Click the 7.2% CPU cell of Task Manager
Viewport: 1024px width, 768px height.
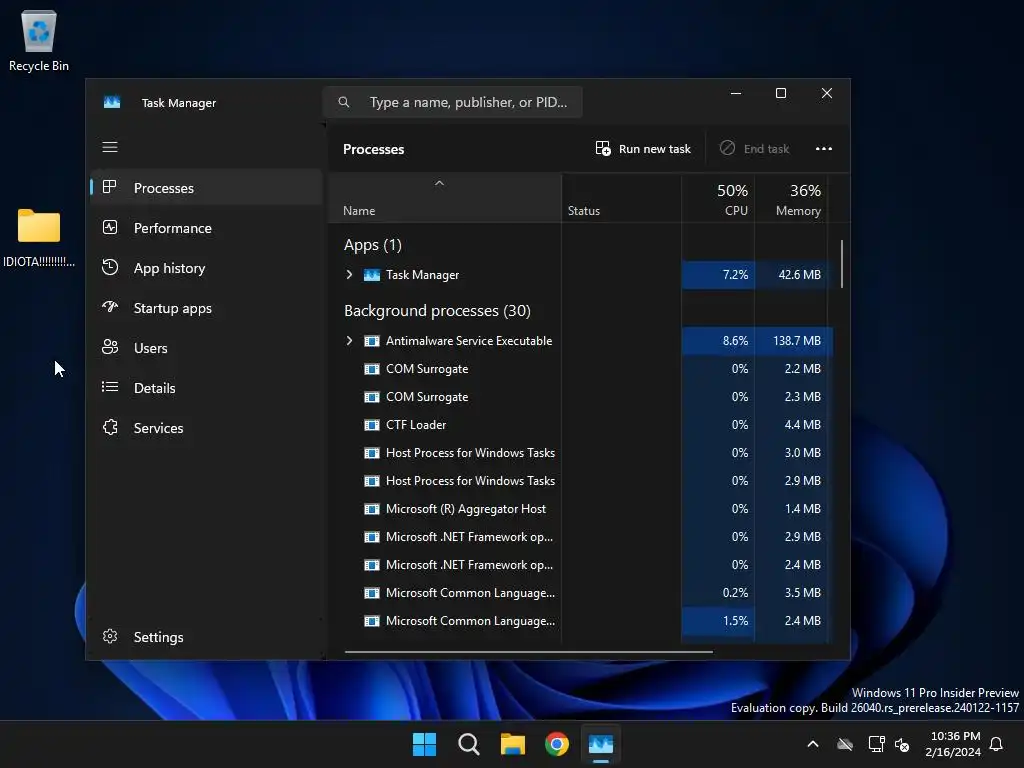(x=718, y=275)
